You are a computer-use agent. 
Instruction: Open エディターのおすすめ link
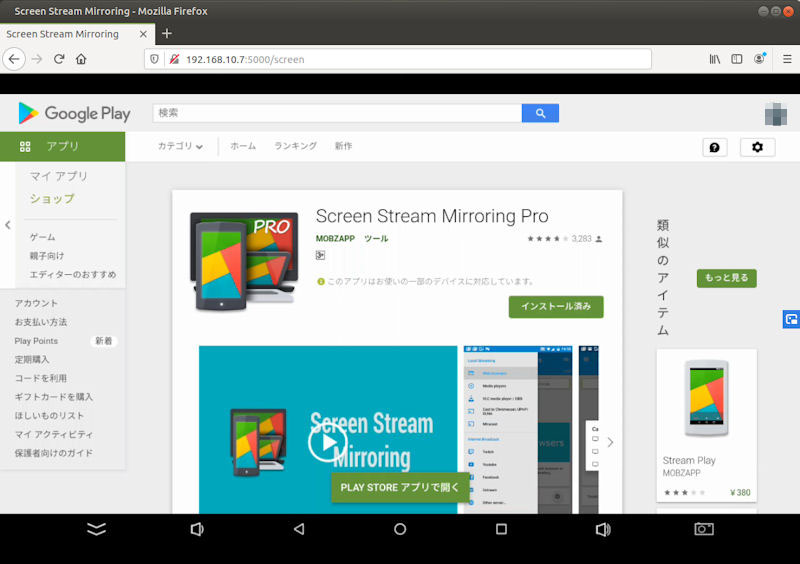[73, 275]
